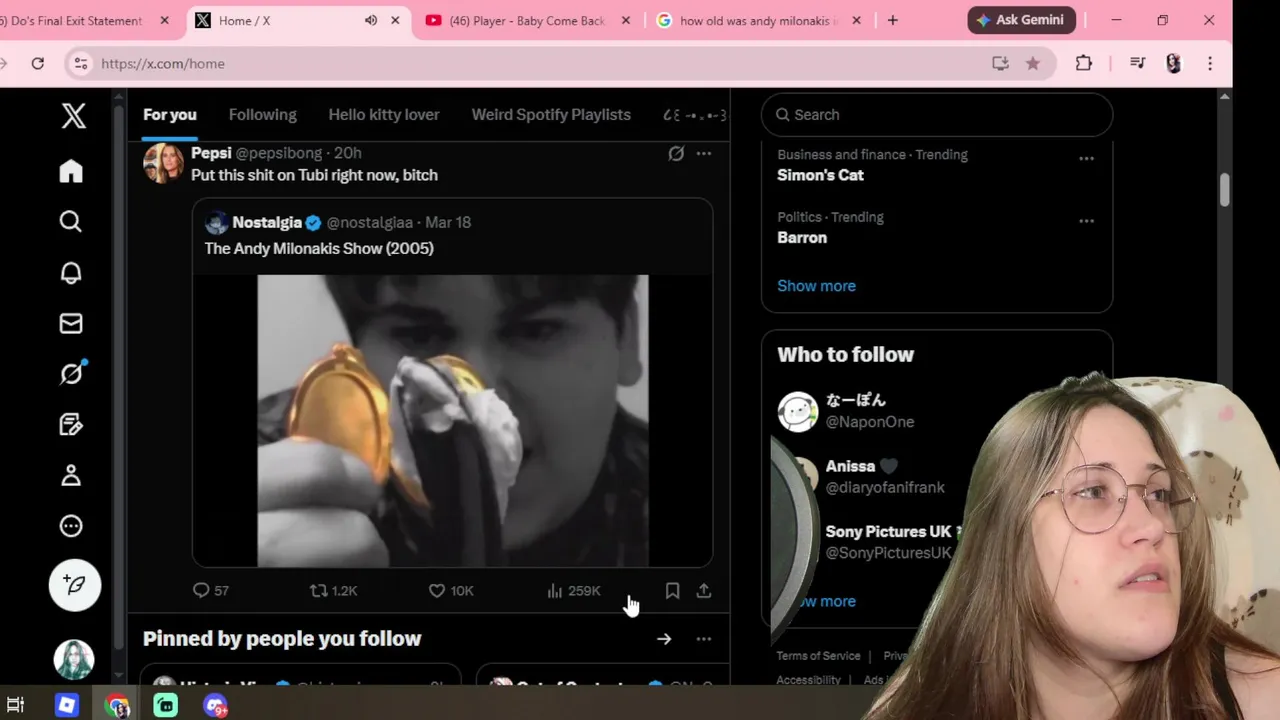Open Notifications bell icon
Image resolution: width=1280 pixels, height=720 pixels.
[71, 273]
